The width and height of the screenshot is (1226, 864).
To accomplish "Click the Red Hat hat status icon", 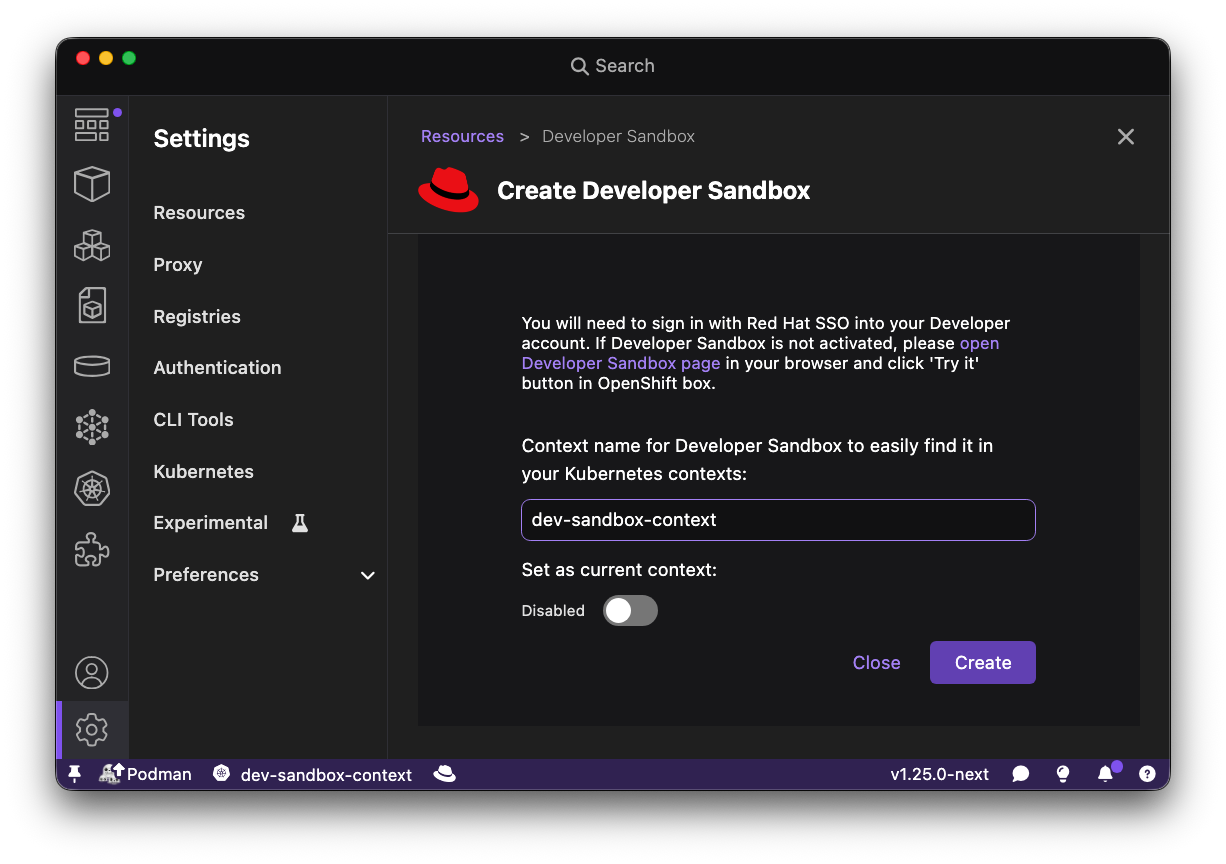I will coord(444,774).
